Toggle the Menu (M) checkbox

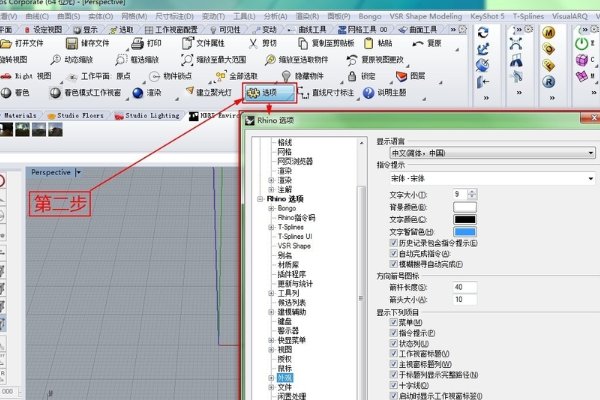click(x=393, y=322)
